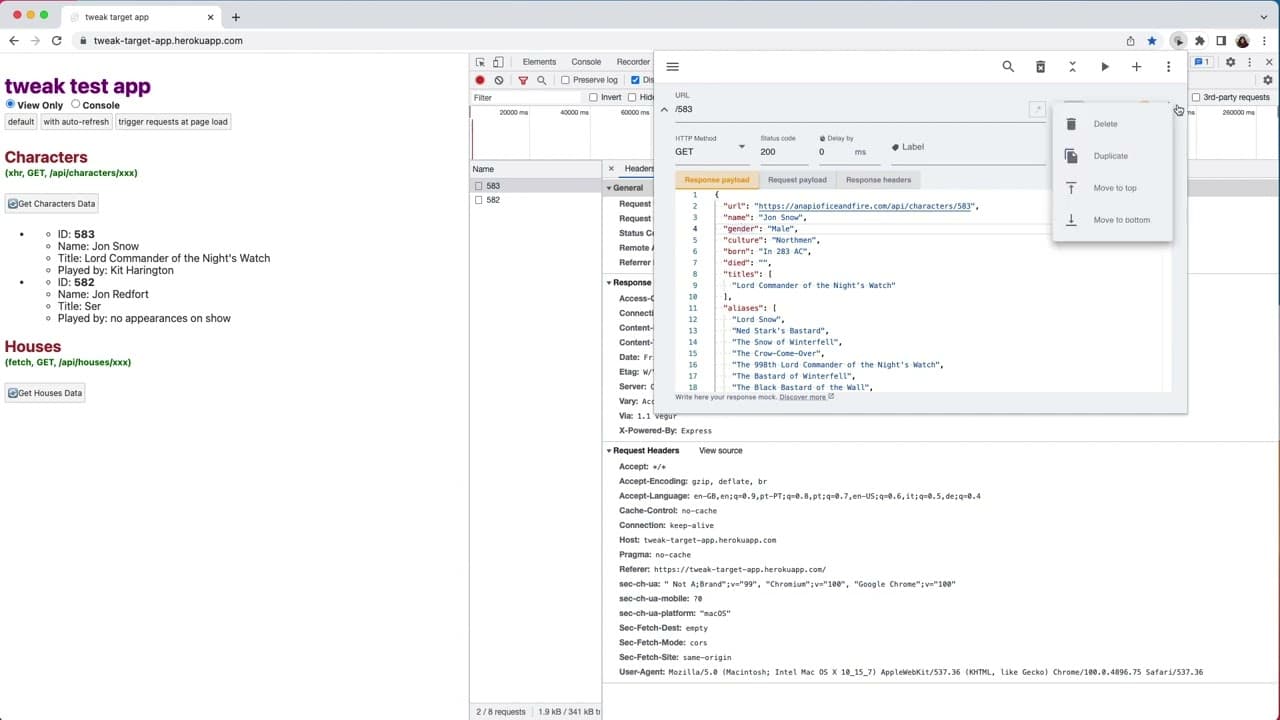Viewport: 1280px width, 720px height.
Task: Click the Status code input field
Action: pyautogui.click(x=783, y=152)
